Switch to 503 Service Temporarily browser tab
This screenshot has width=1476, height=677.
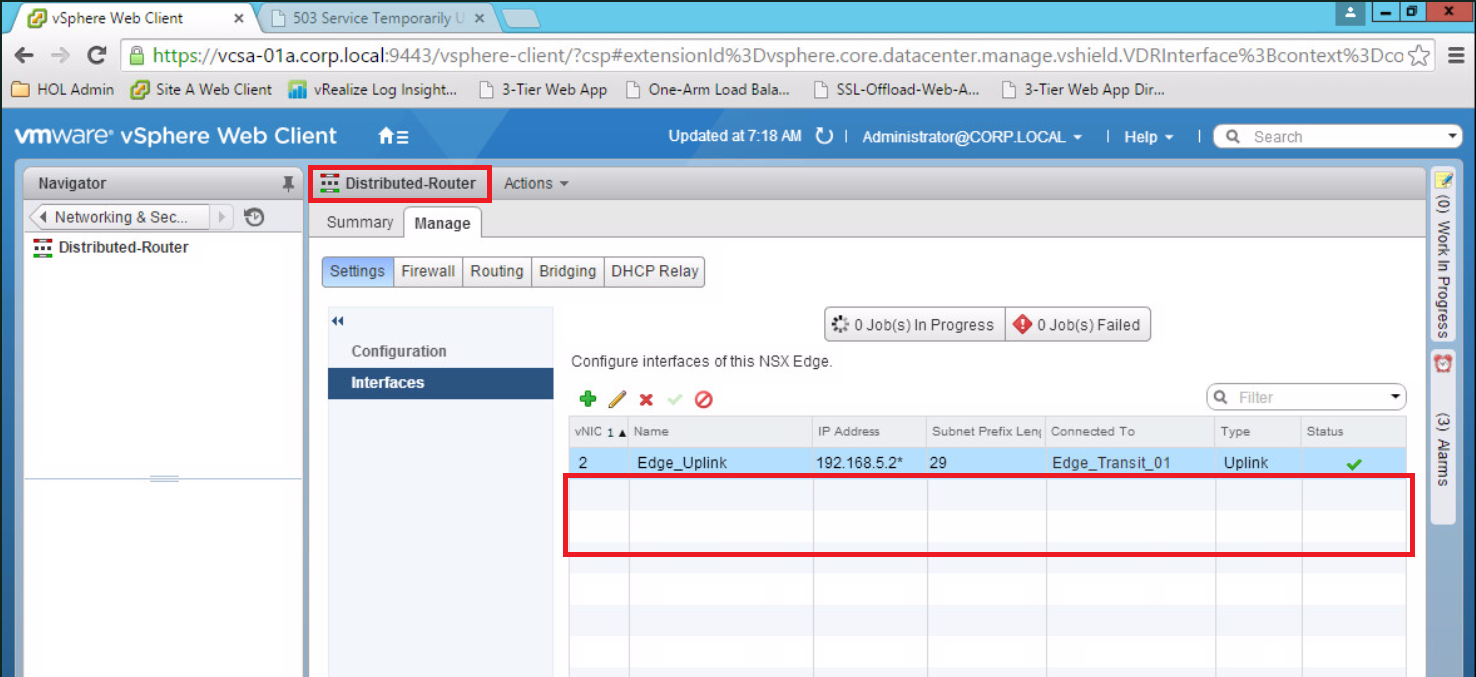point(378,18)
